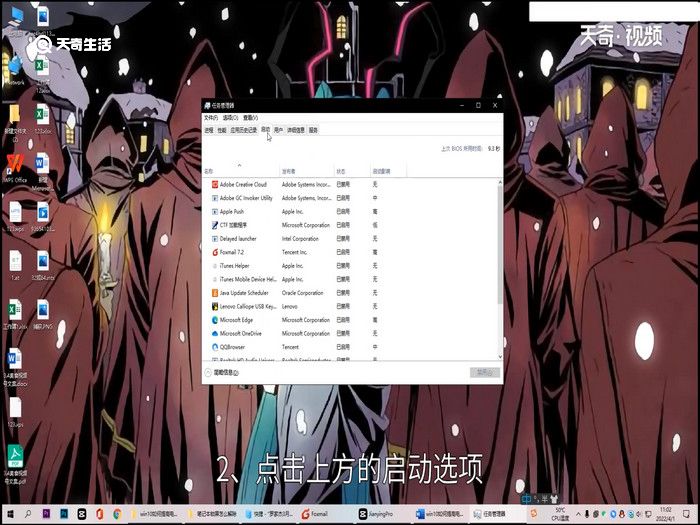Screen dimensions: 700x525
Task: Sort by the 状态 (Status) column header
Action: 352,171
